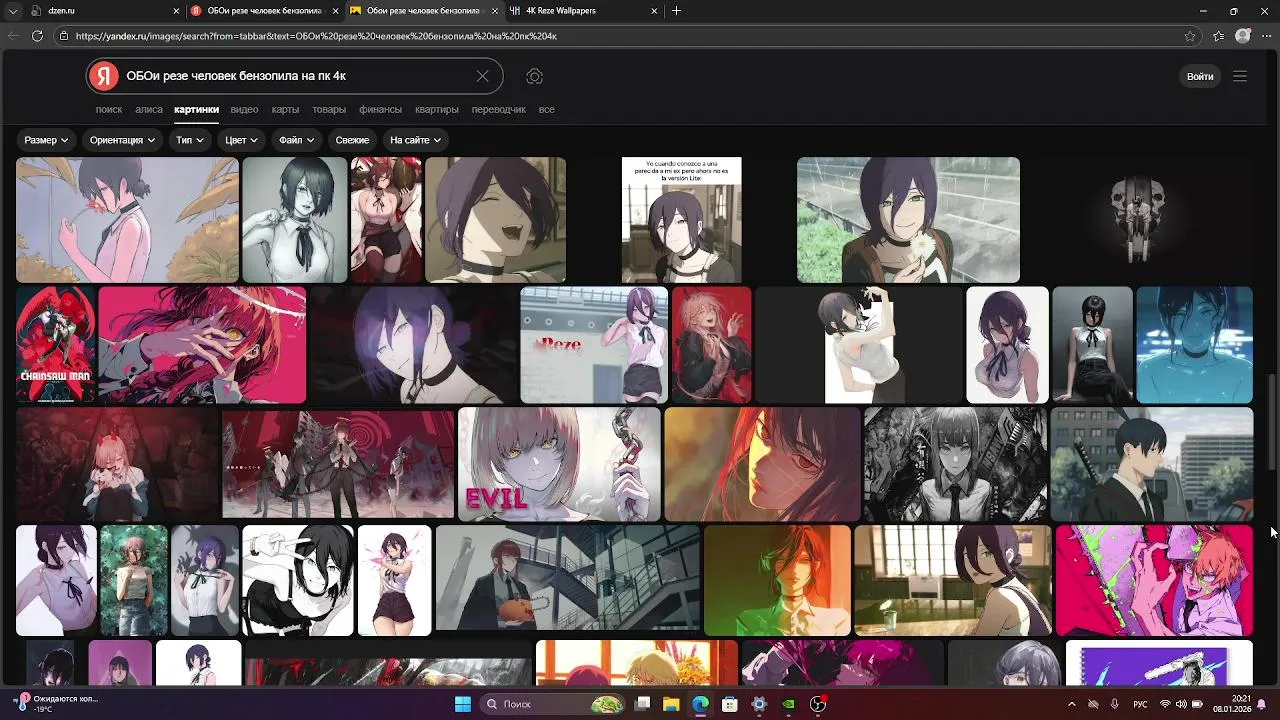Open browser favorites list icon
Viewport: 1280px width, 720px height.
click(x=1218, y=35)
